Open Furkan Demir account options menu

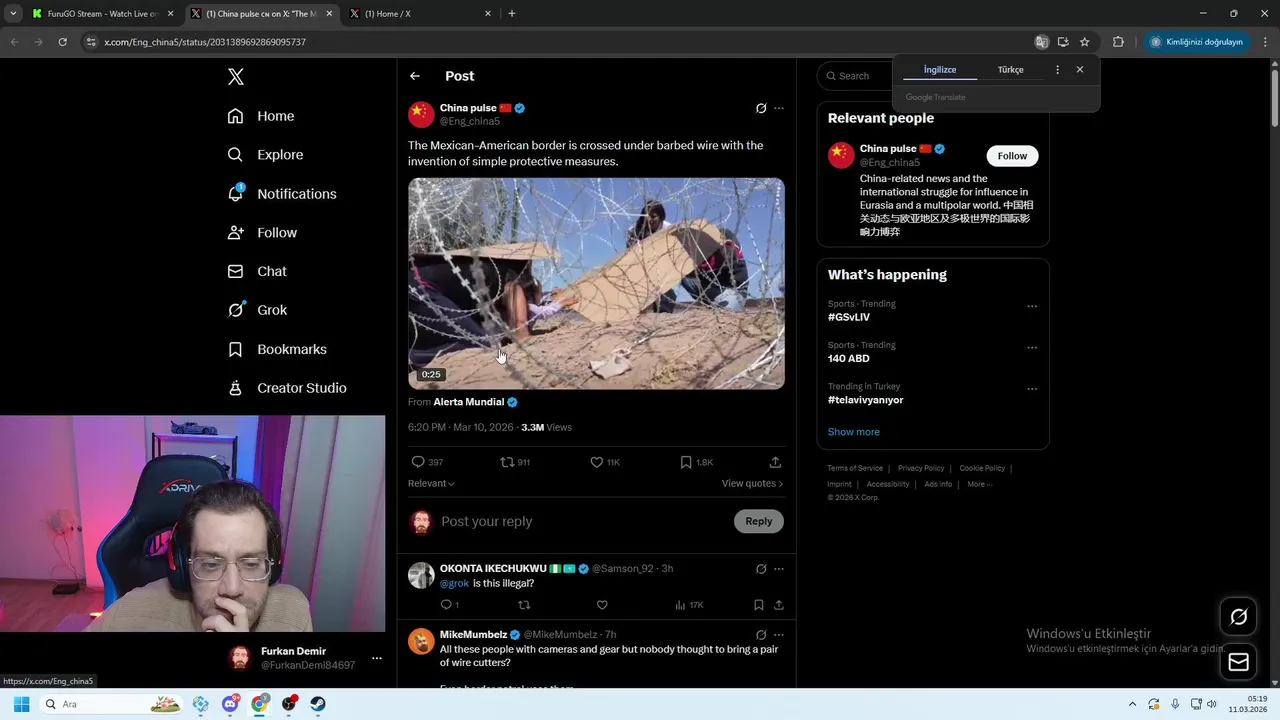[376, 658]
